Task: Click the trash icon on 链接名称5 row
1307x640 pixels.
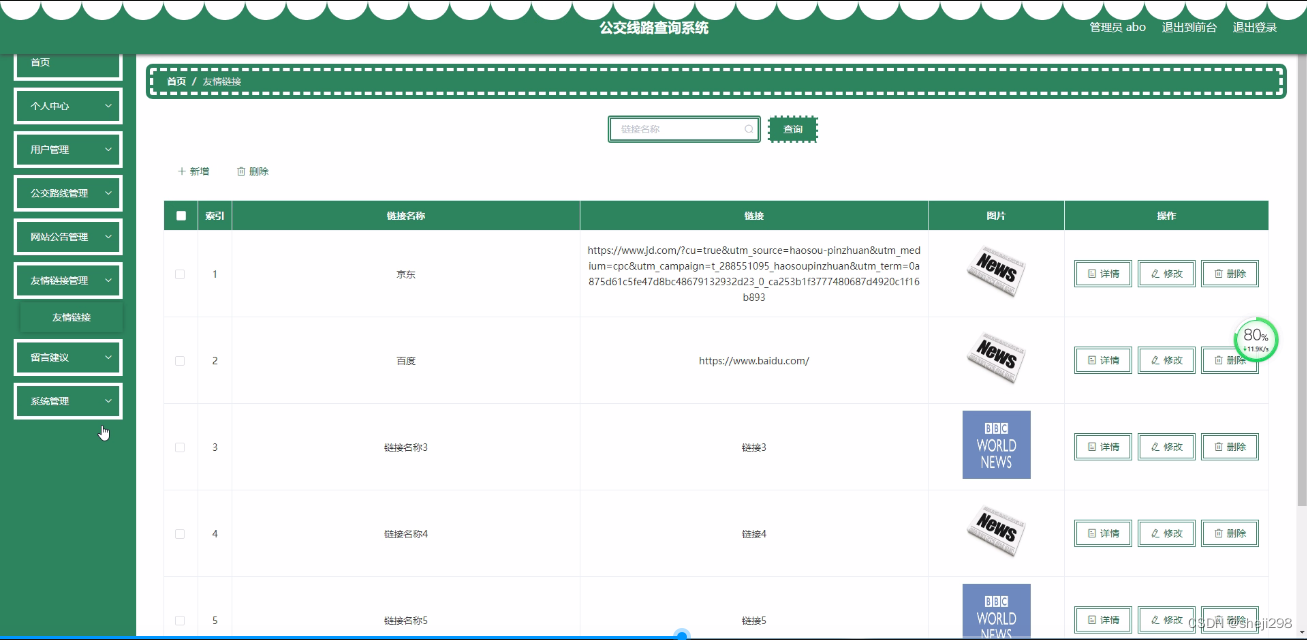Action: click(1219, 619)
